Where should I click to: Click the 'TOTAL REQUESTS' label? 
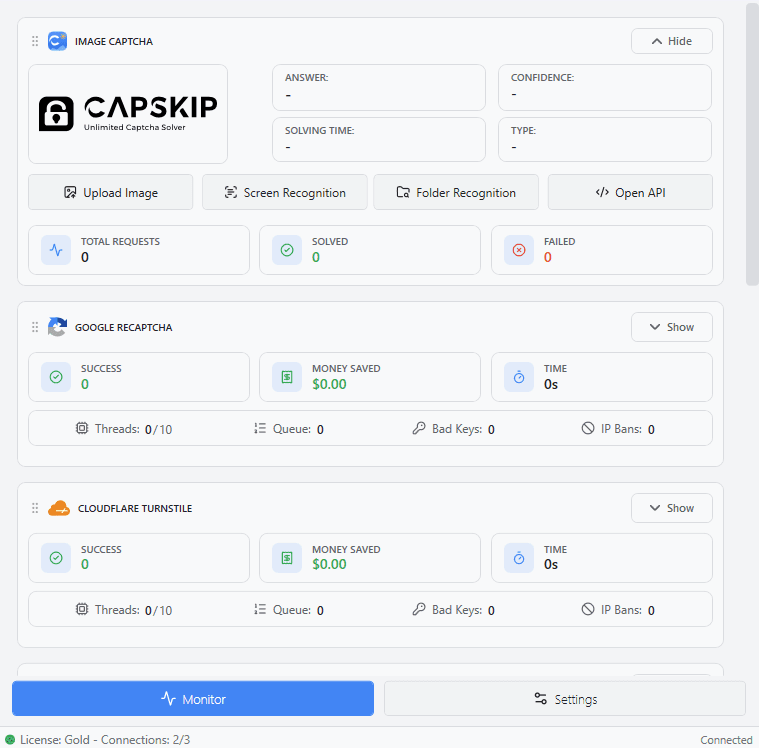point(120,242)
